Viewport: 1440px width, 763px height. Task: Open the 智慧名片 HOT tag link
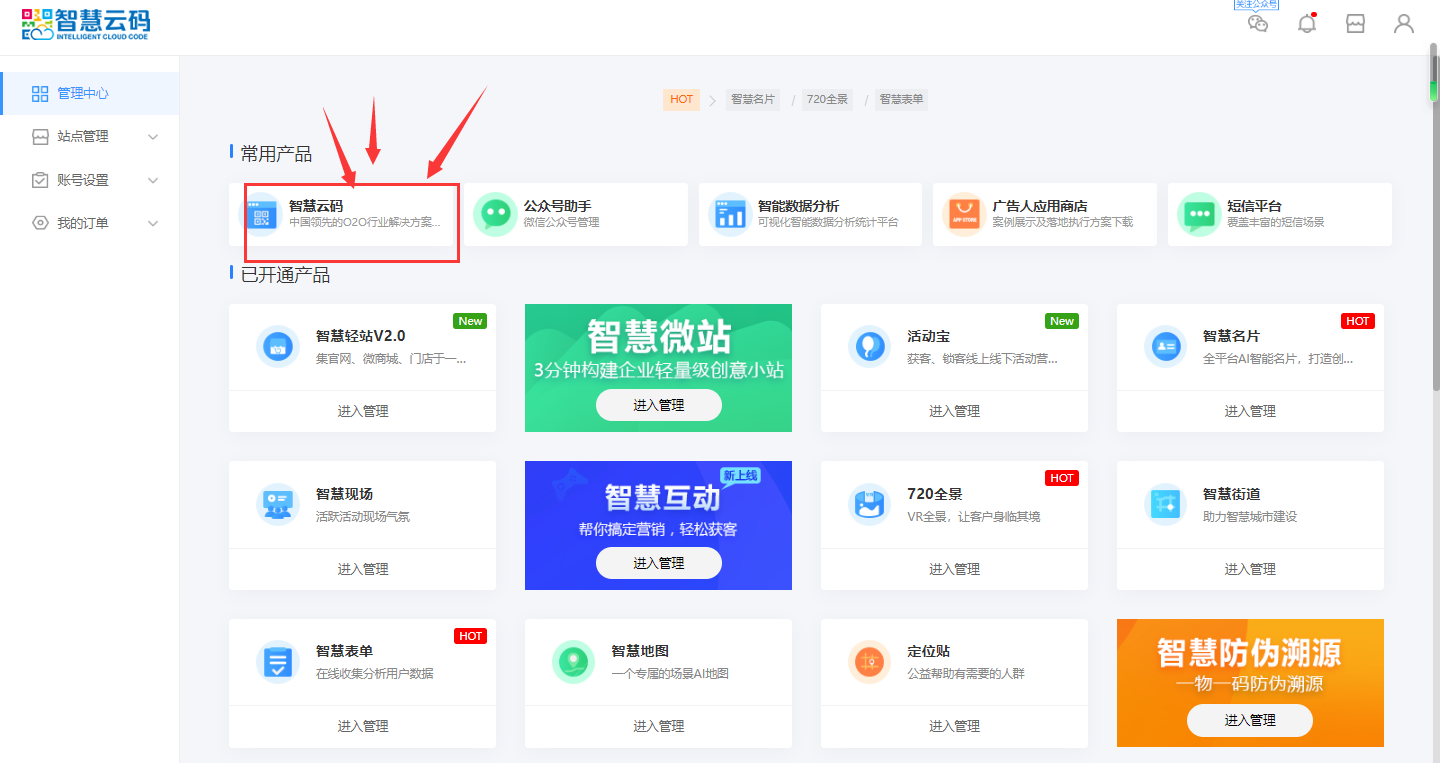click(752, 99)
